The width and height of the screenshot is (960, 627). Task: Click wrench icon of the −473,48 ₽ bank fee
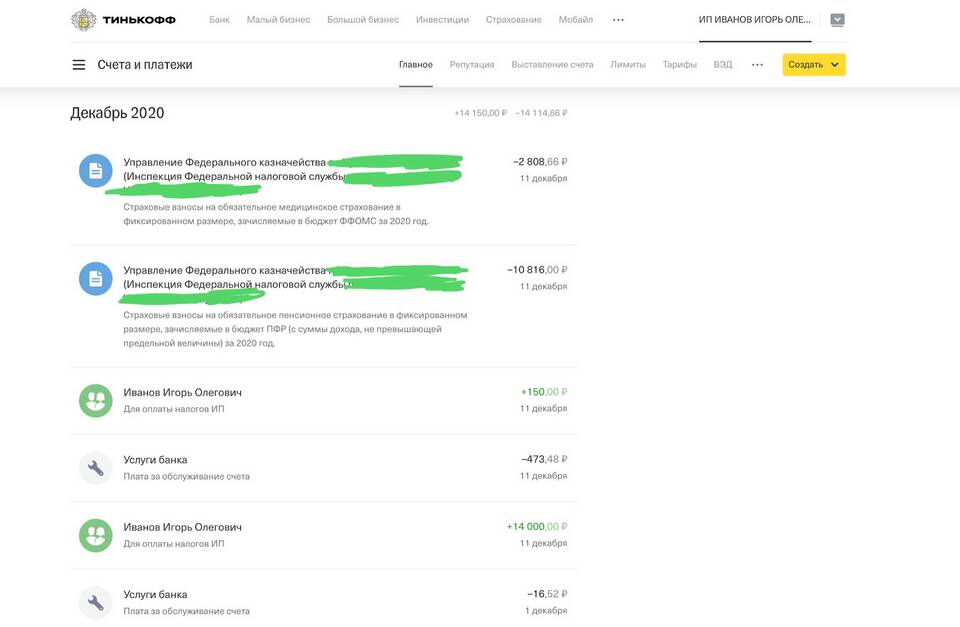click(95, 468)
